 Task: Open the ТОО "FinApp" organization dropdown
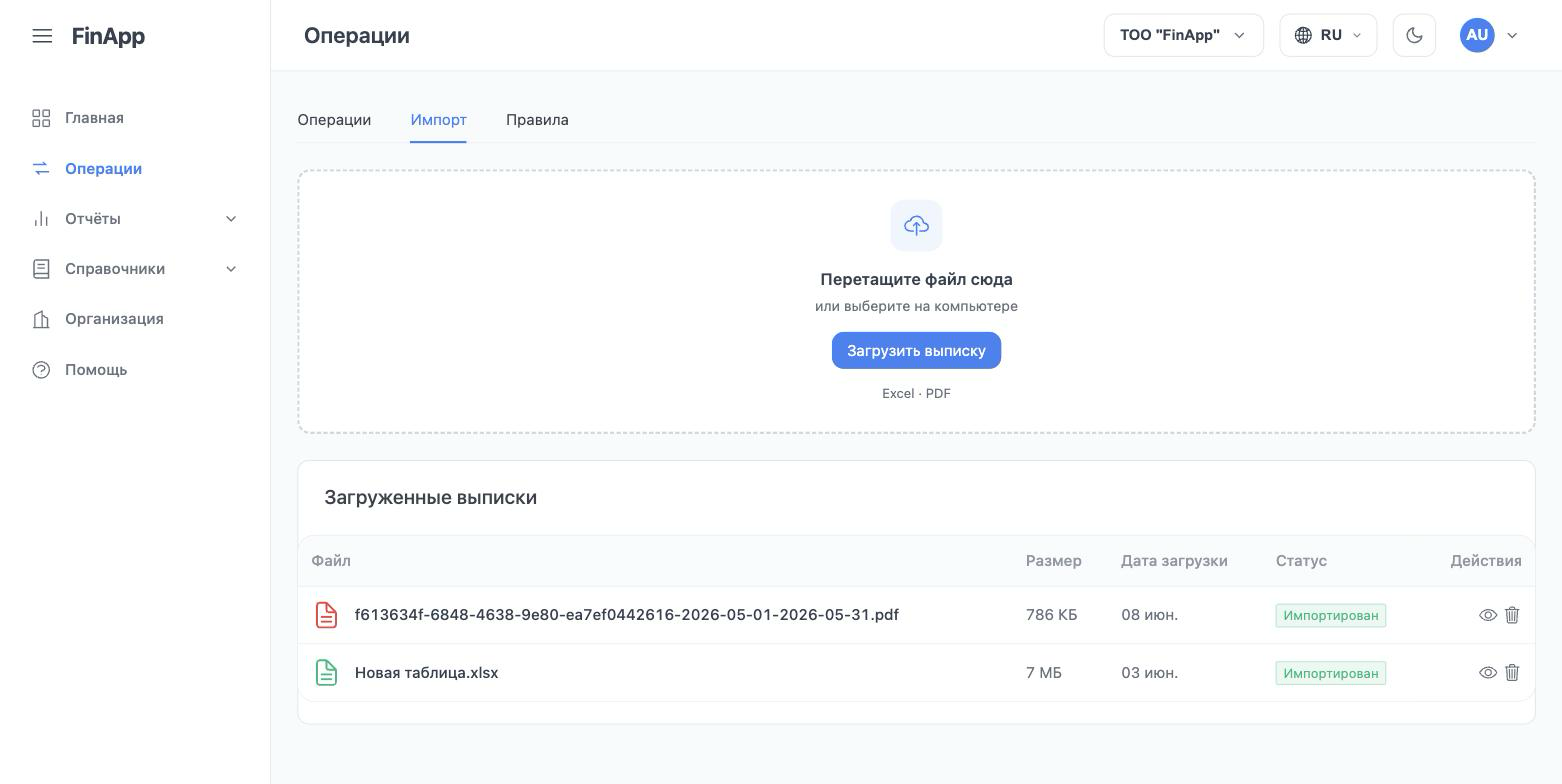tap(1184, 35)
